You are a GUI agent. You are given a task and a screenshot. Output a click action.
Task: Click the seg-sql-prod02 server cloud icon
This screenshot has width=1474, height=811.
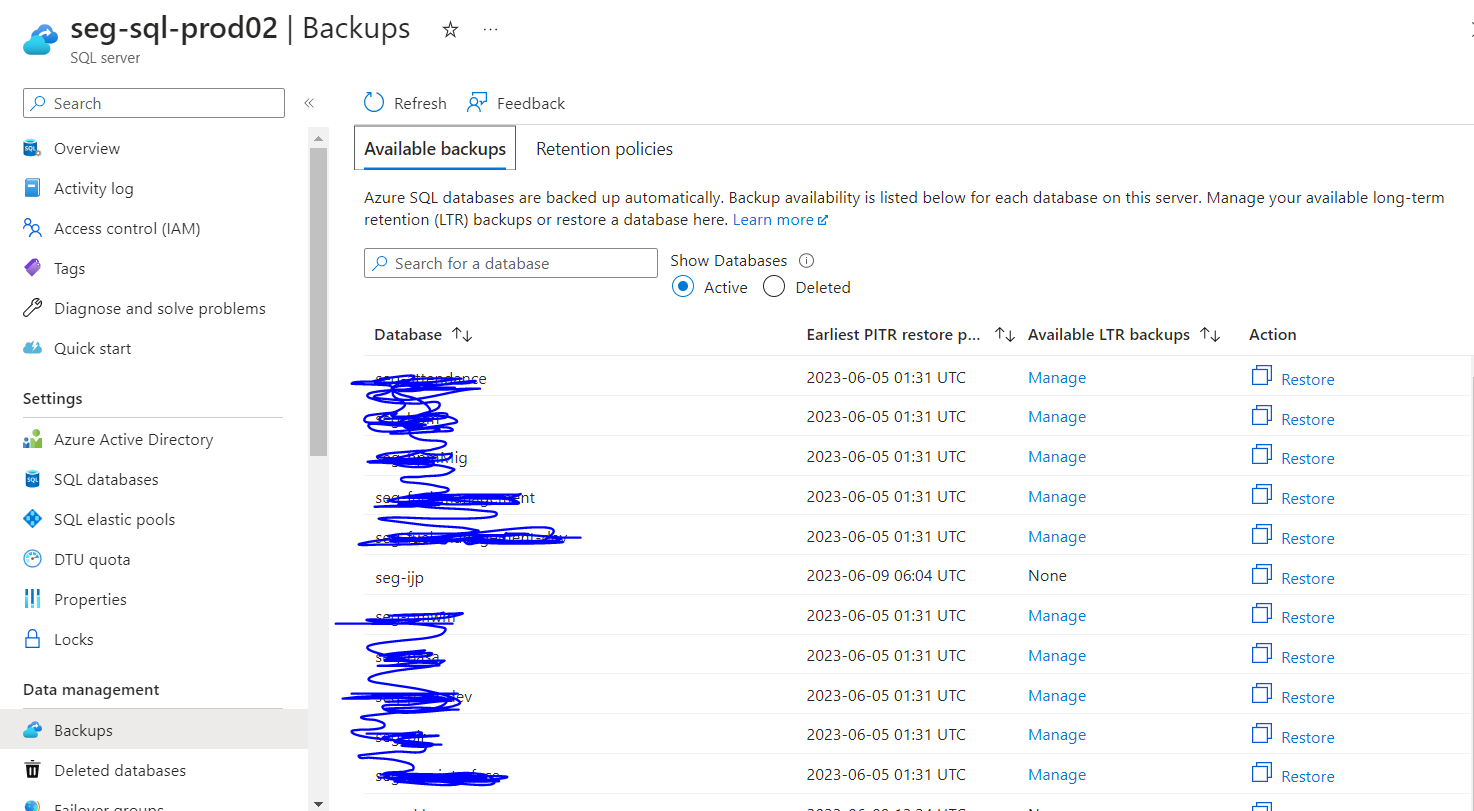coord(40,38)
